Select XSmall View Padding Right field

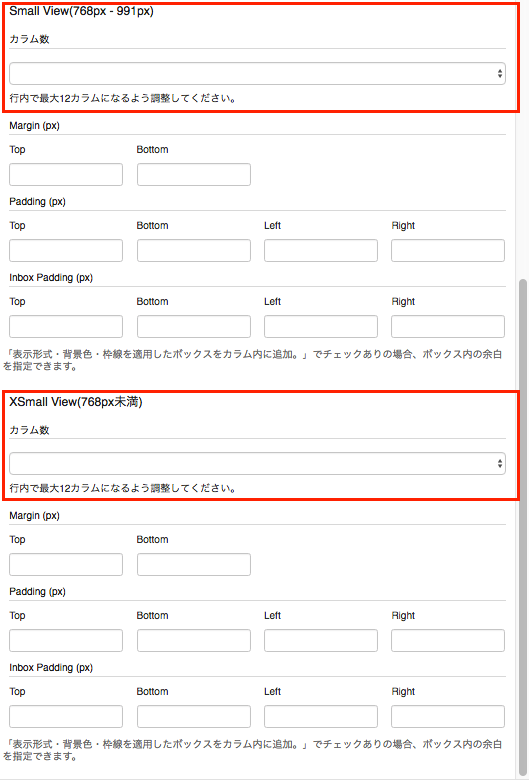(448, 640)
